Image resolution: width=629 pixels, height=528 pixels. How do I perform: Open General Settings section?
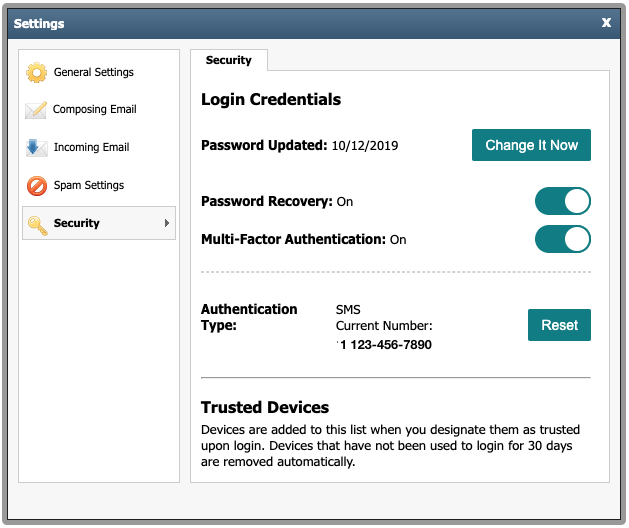(93, 72)
